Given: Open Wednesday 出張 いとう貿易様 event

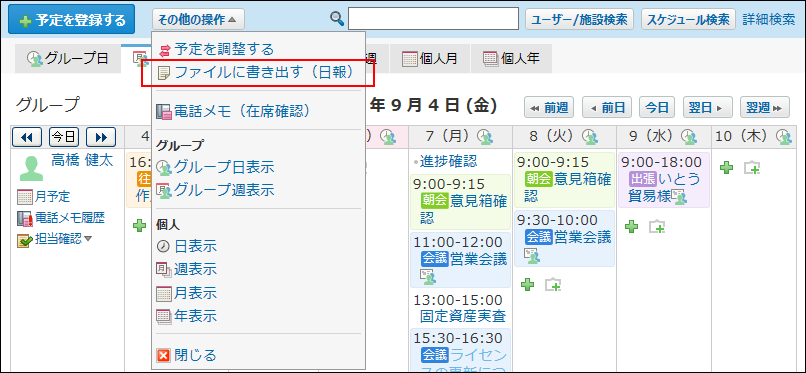Looking at the screenshot, I should (664, 179).
